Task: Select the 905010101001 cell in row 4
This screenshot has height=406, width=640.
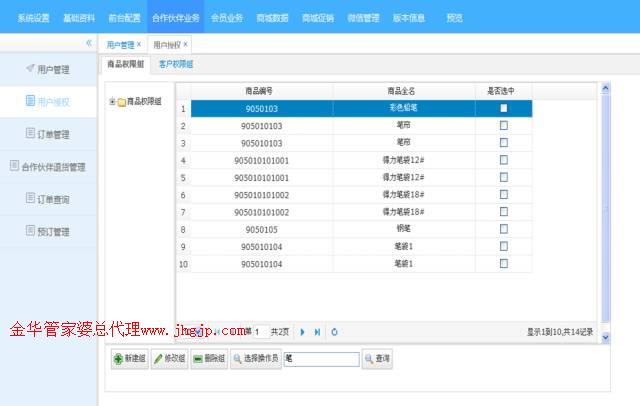Action: coord(262,160)
